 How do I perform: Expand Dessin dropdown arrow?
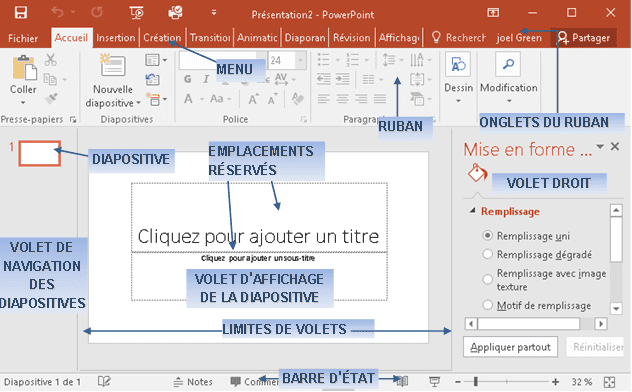click(x=458, y=101)
